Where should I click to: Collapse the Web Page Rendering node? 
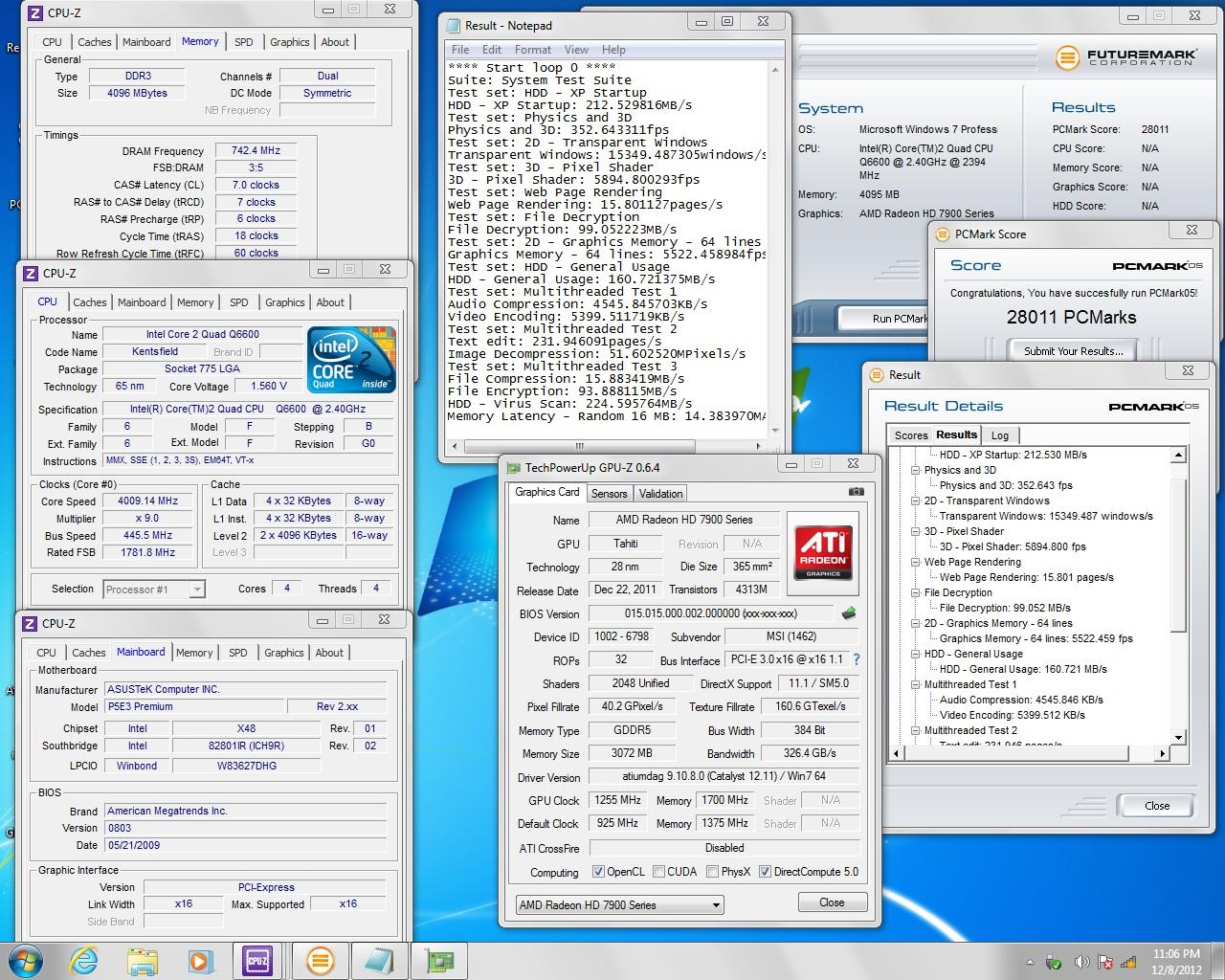[x=916, y=562]
